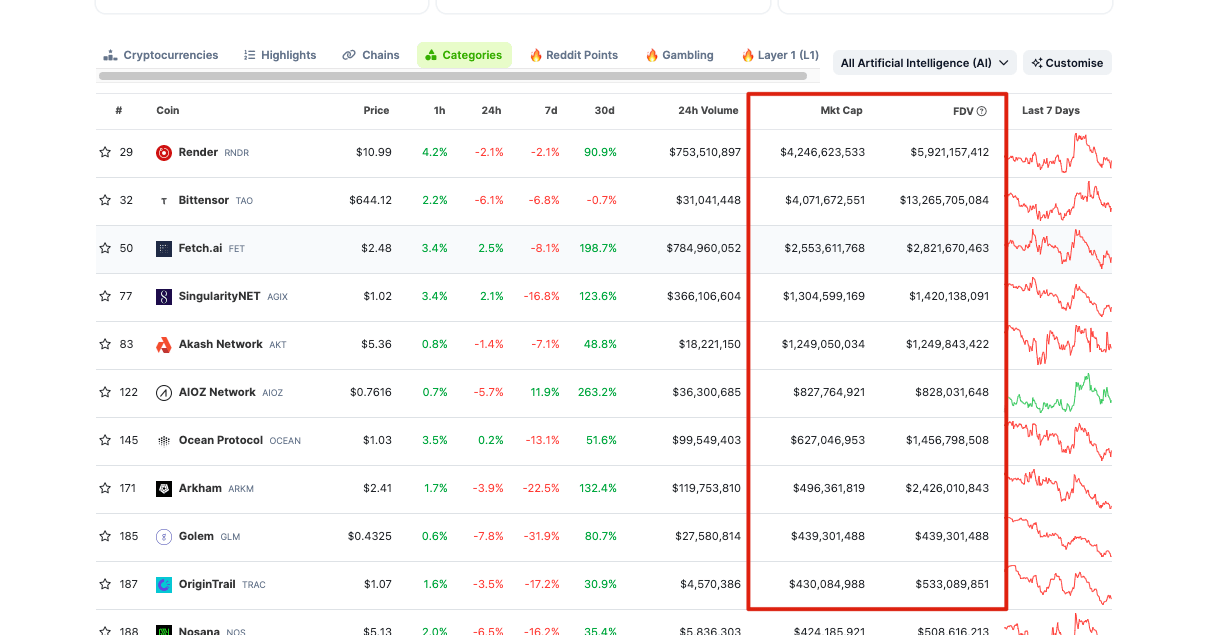Click the FDV help question-mark icon
This screenshot has height=635, width=1212.
982,111
